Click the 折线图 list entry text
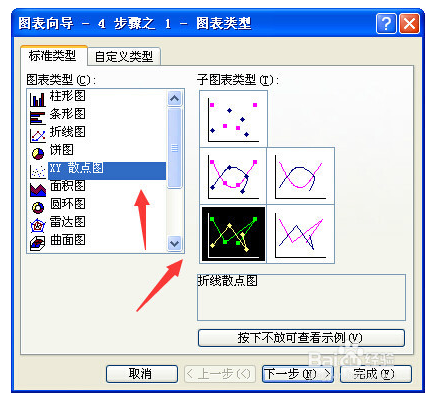Viewport: 438px width, 394px height. point(68,132)
